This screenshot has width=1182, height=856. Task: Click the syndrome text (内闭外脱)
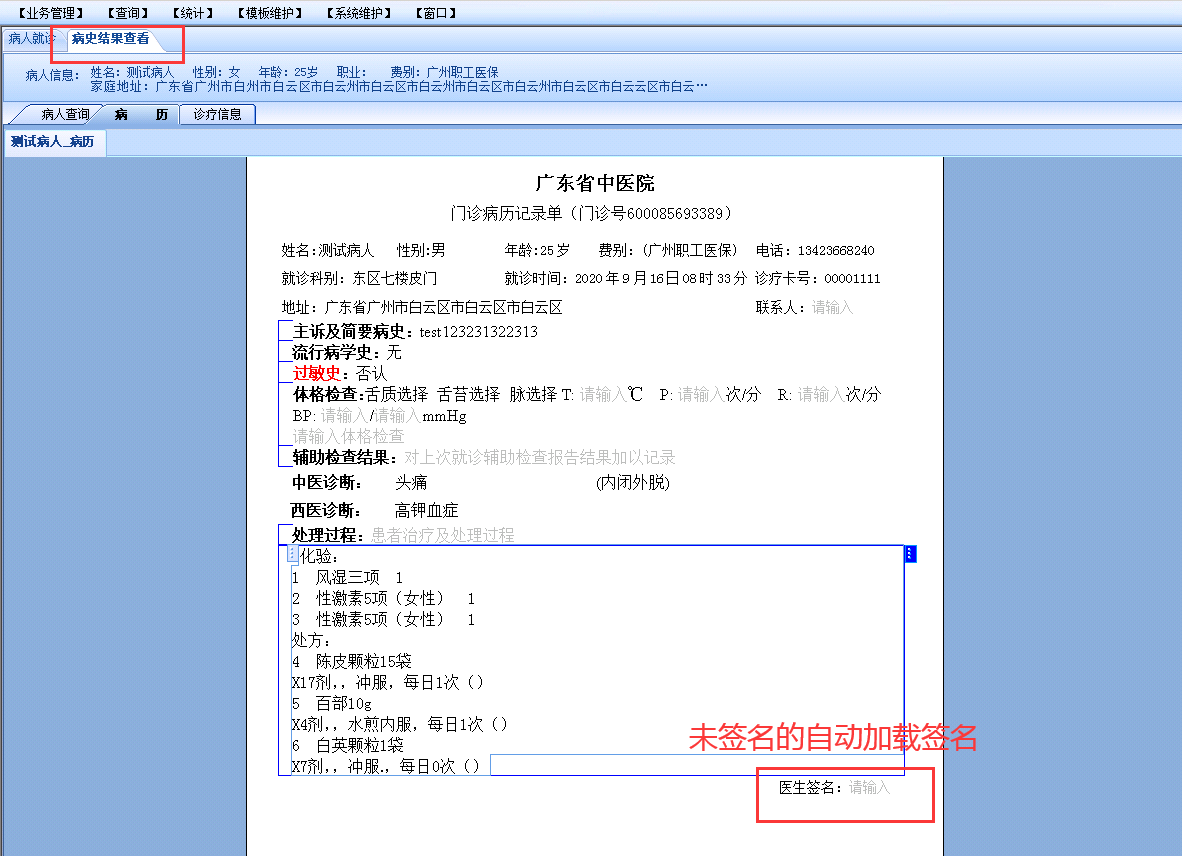(632, 482)
